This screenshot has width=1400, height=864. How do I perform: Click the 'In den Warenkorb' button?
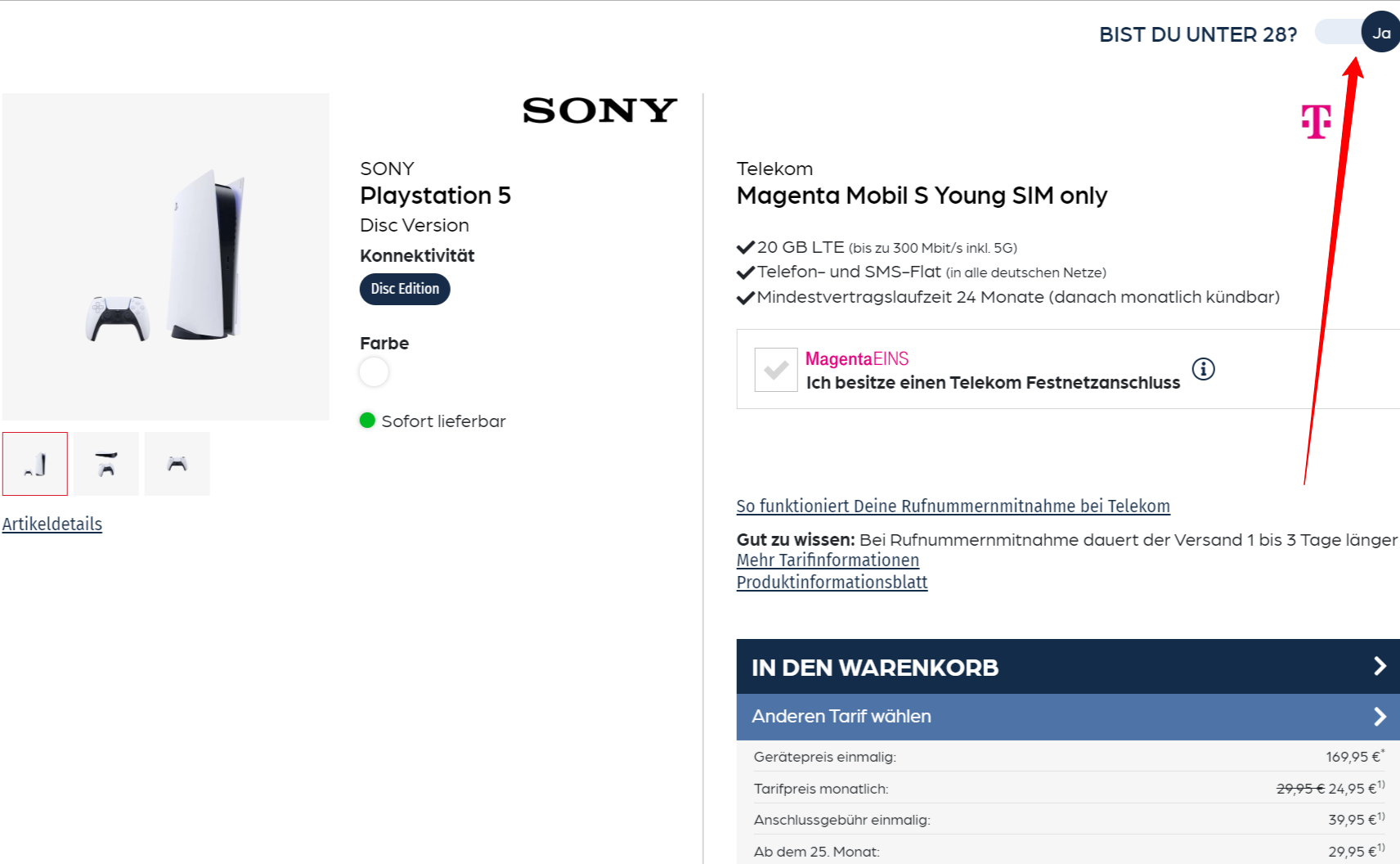1068,667
